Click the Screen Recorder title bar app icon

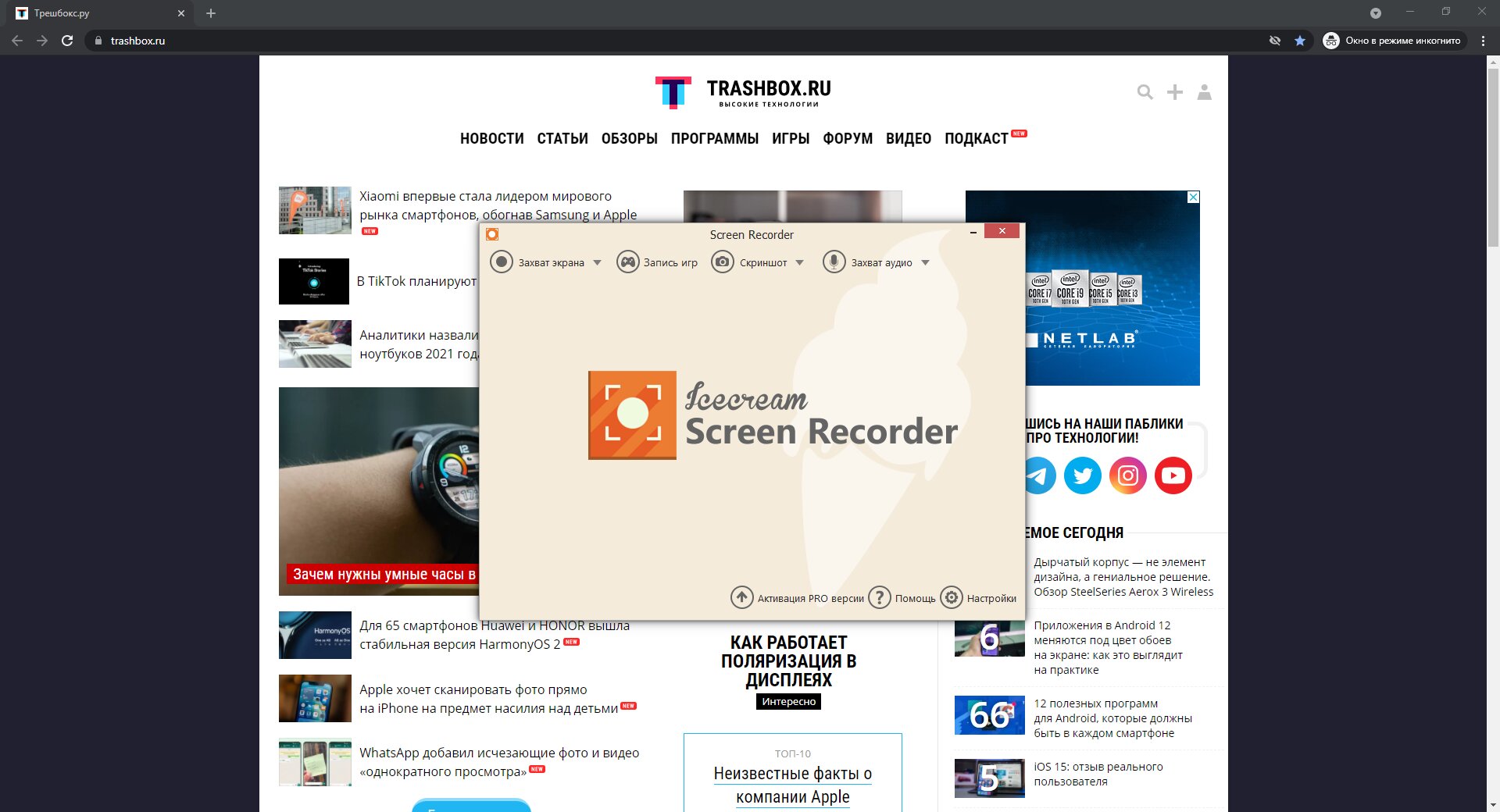(492, 234)
